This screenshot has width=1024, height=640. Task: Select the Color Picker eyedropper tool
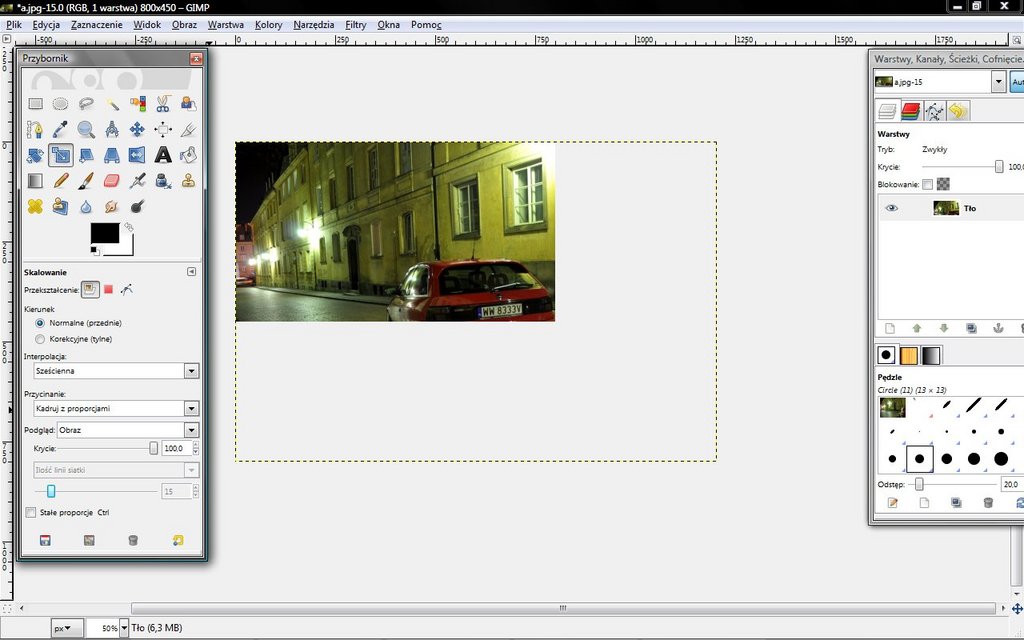61,129
